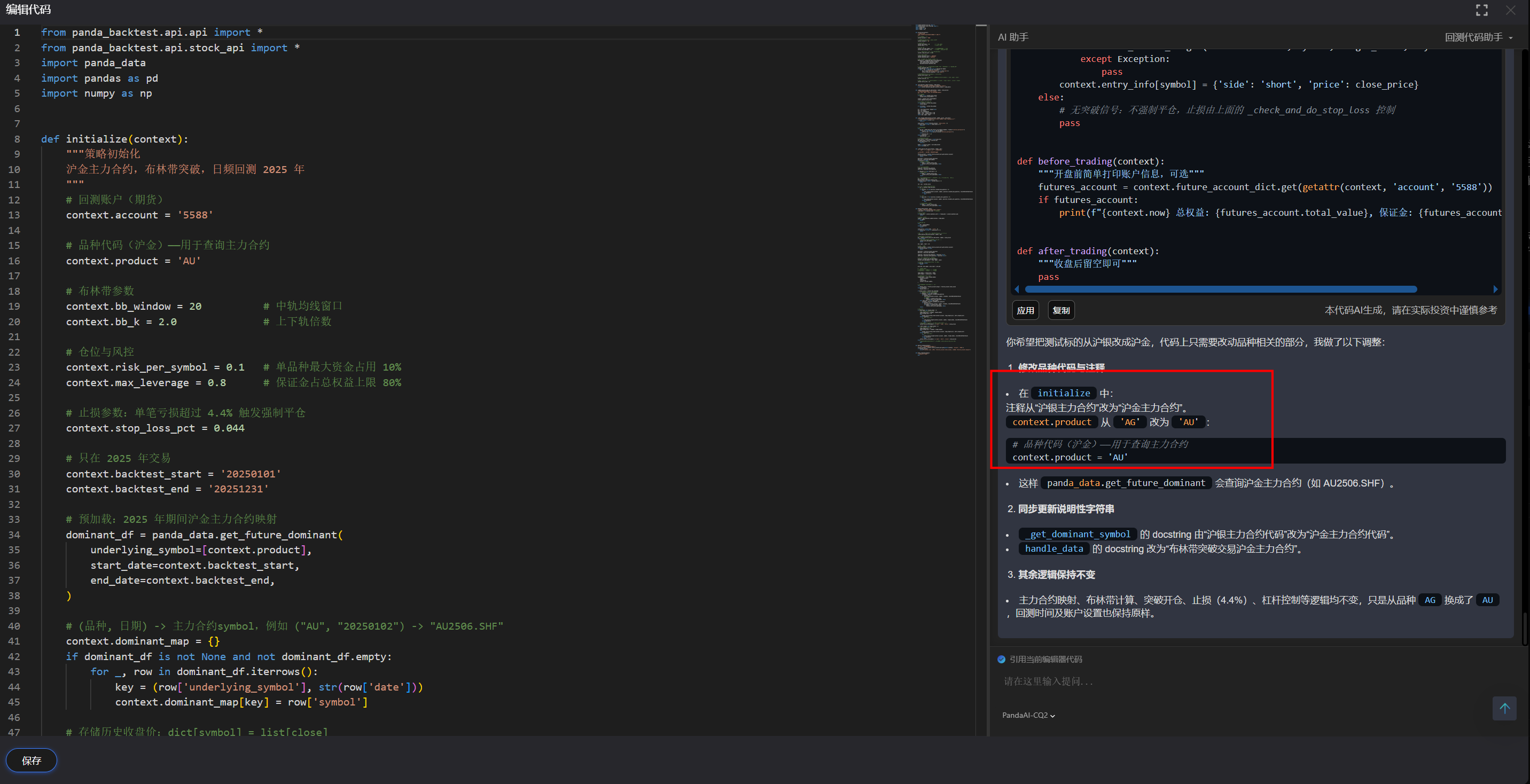Click the context.account = '5588' line
Image resolution: width=1530 pixels, height=784 pixels.
coord(139,215)
